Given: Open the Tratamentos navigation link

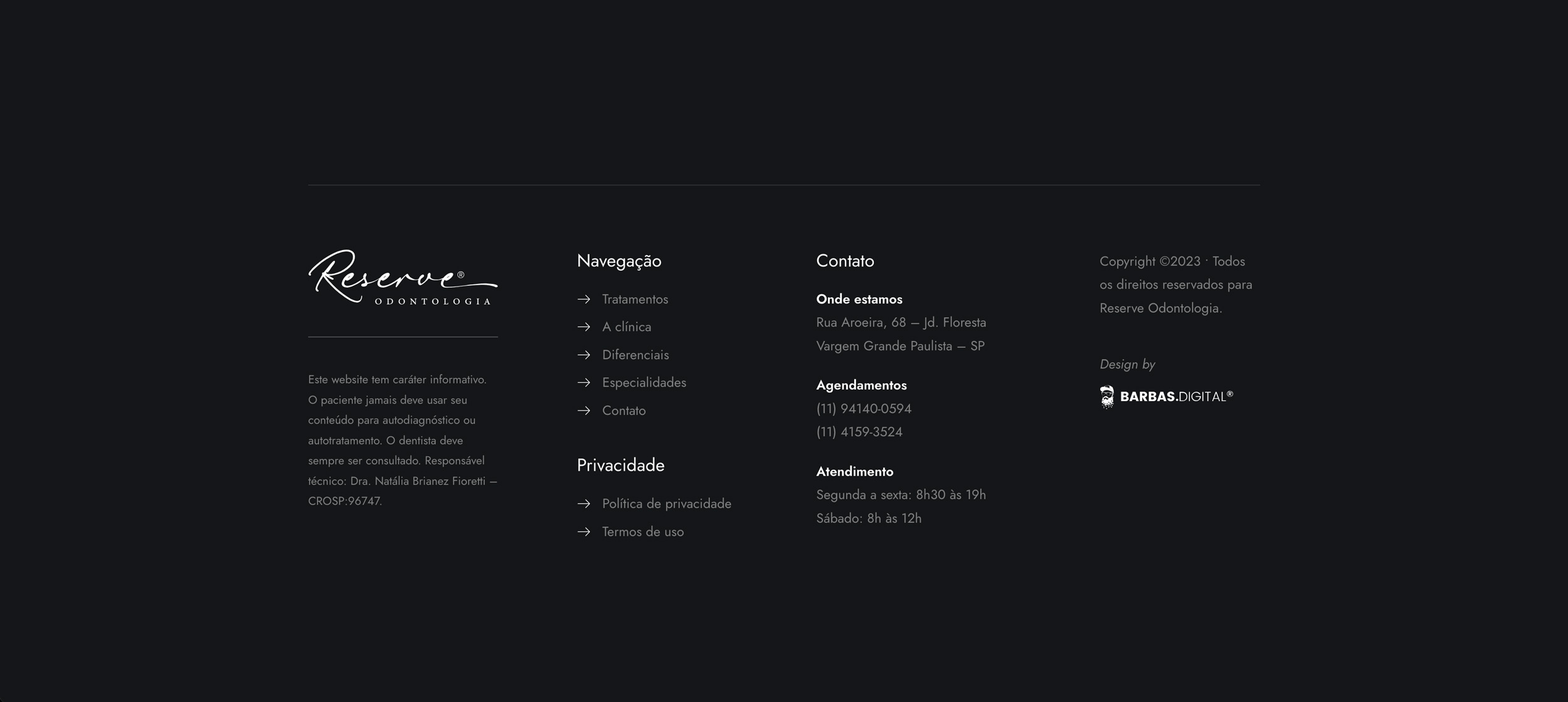Looking at the screenshot, I should point(635,300).
